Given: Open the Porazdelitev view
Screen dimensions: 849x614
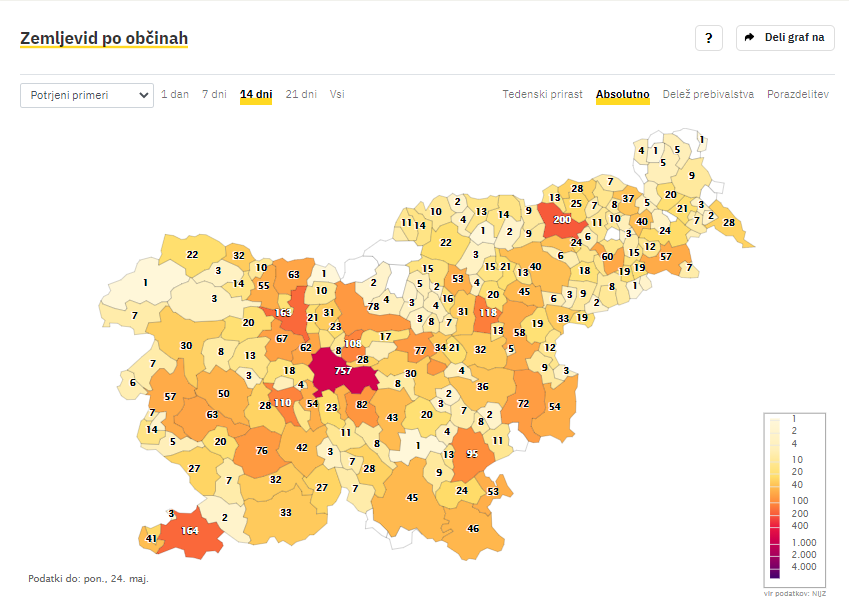Looking at the screenshot, I should tap(798, 95).
